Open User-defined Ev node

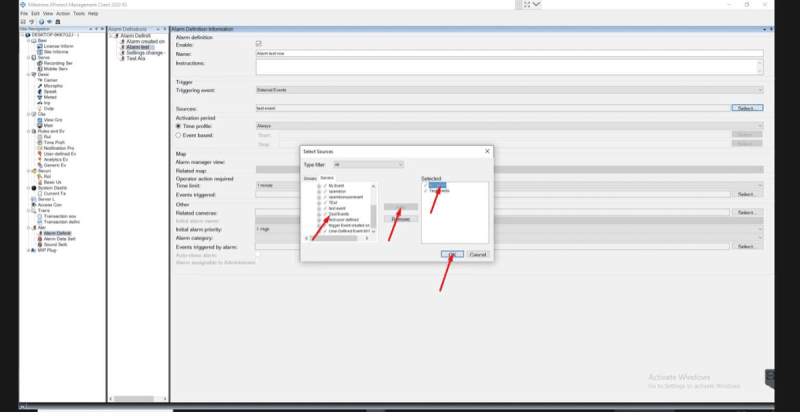point(60,153)
